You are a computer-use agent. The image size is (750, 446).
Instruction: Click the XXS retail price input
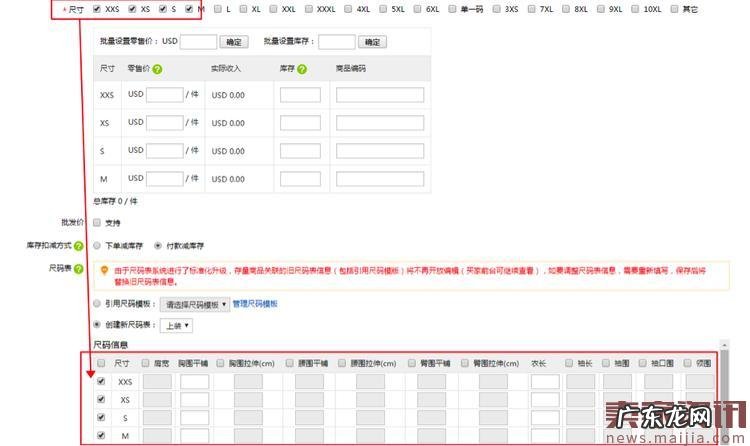[x=165, y=95]
